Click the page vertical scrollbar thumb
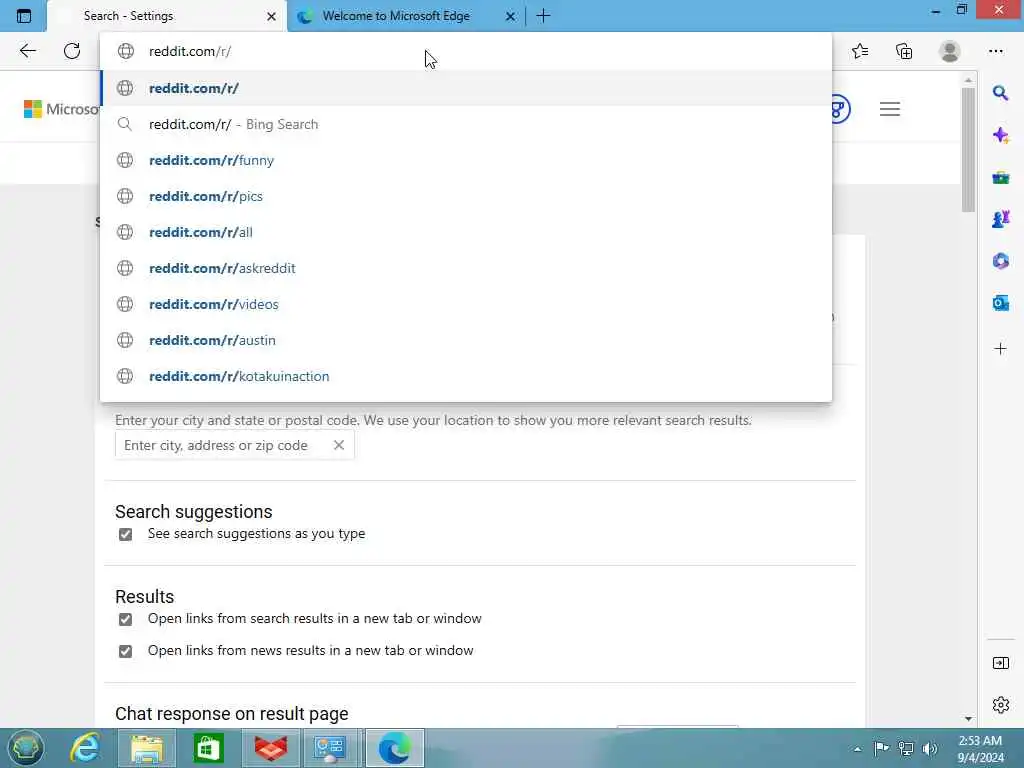The image size is (1024, 768). tap(968, 150)
